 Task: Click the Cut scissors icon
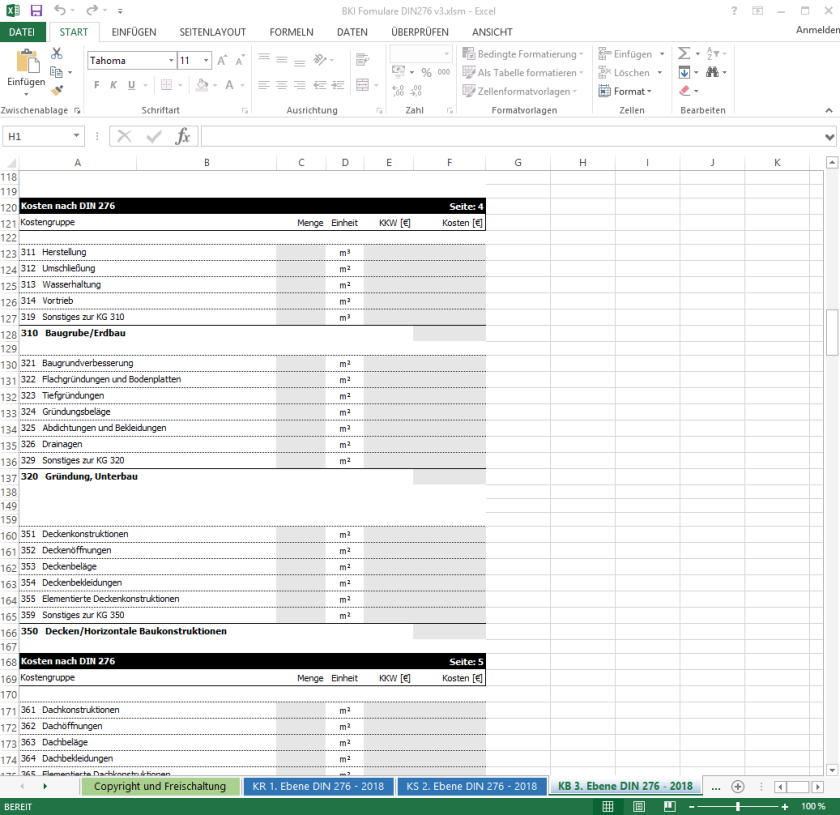[x=56, y=54]
